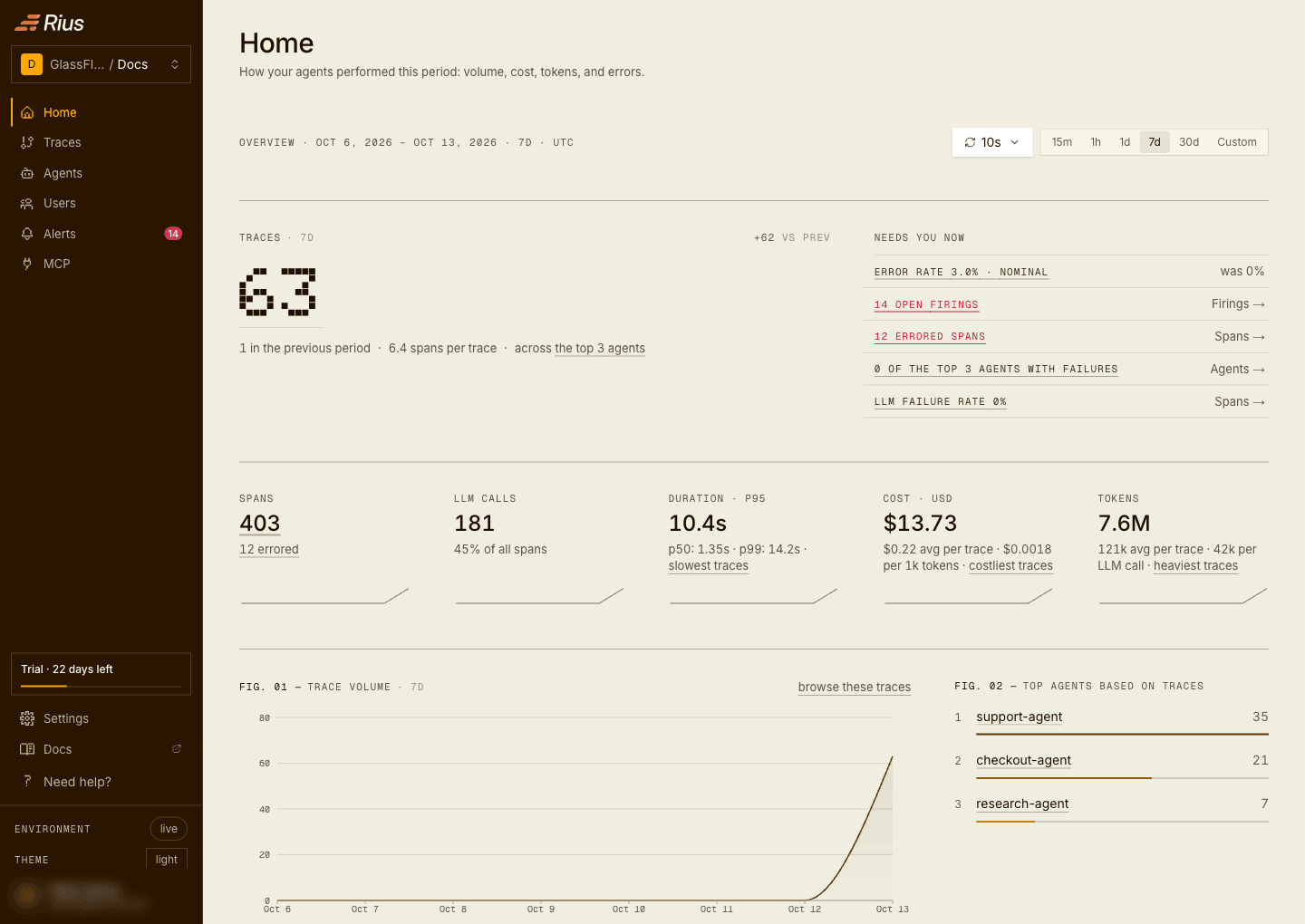
Task: Open the slowest traces link
Action: coord(709,566)
